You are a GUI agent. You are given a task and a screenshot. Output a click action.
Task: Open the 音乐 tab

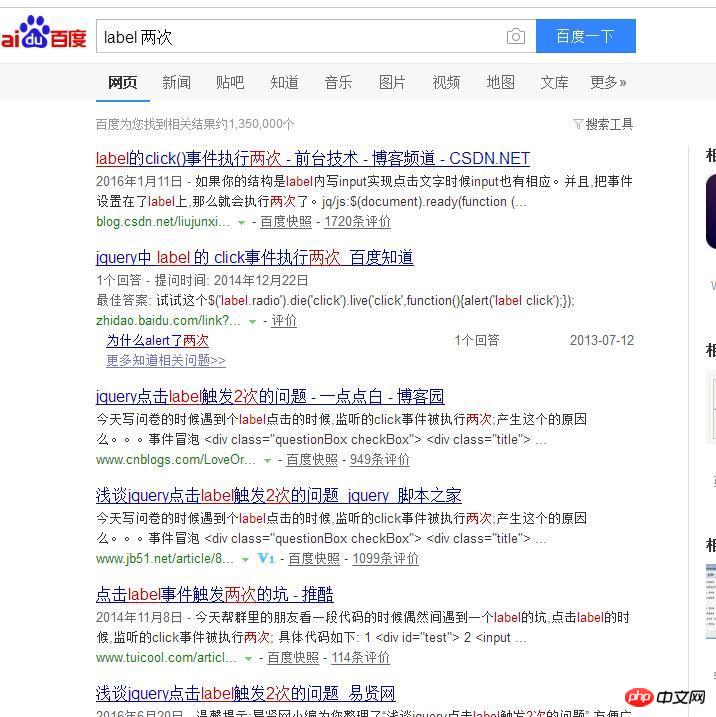tap(338, 82)
